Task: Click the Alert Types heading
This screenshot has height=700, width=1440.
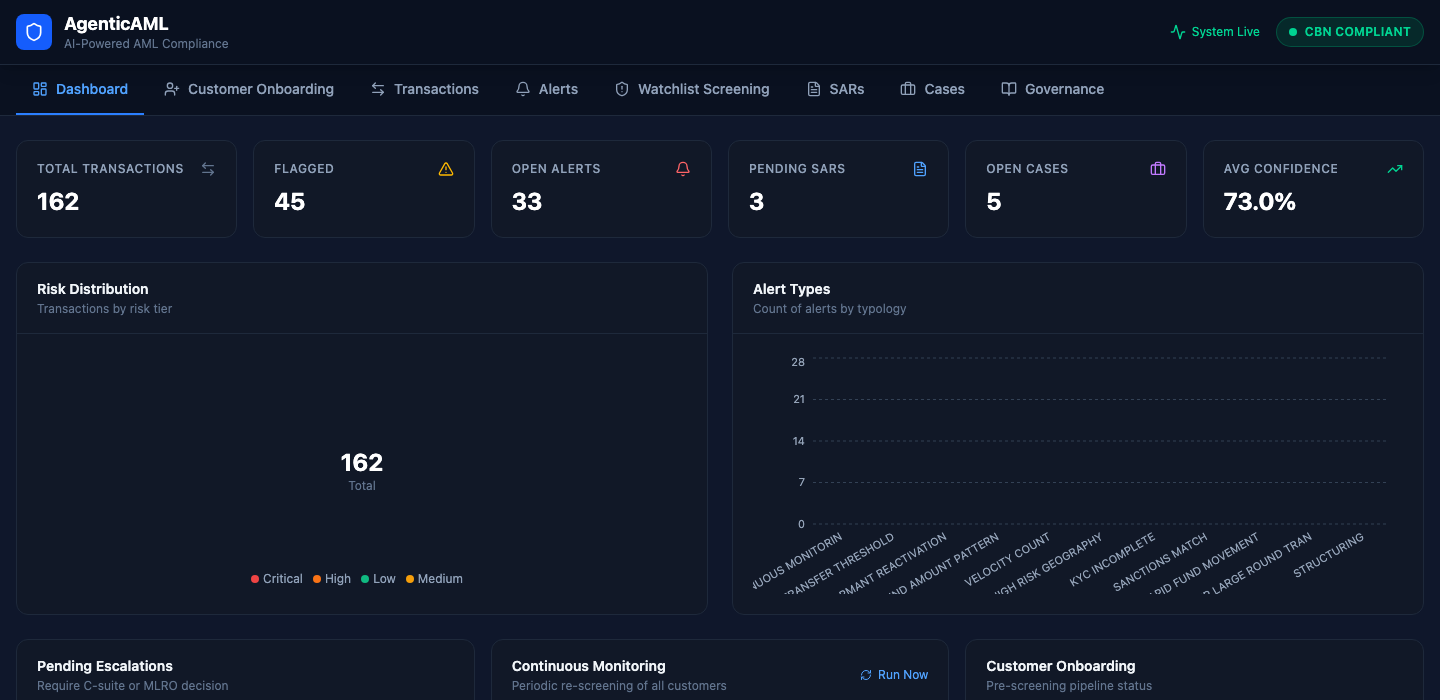Action: (x=792, y=289)
